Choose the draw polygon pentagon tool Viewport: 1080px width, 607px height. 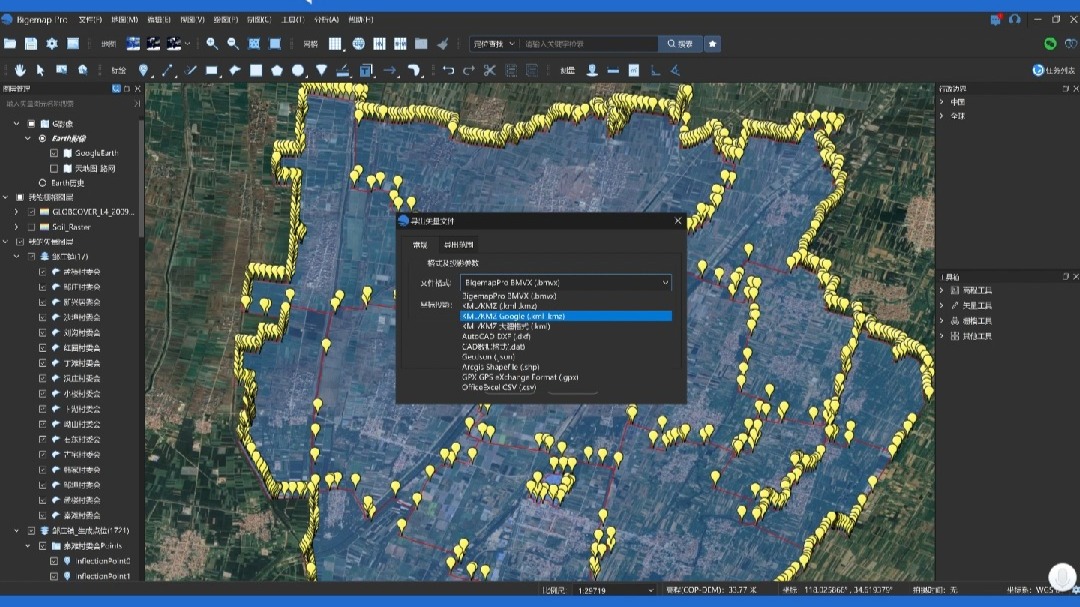277,70
